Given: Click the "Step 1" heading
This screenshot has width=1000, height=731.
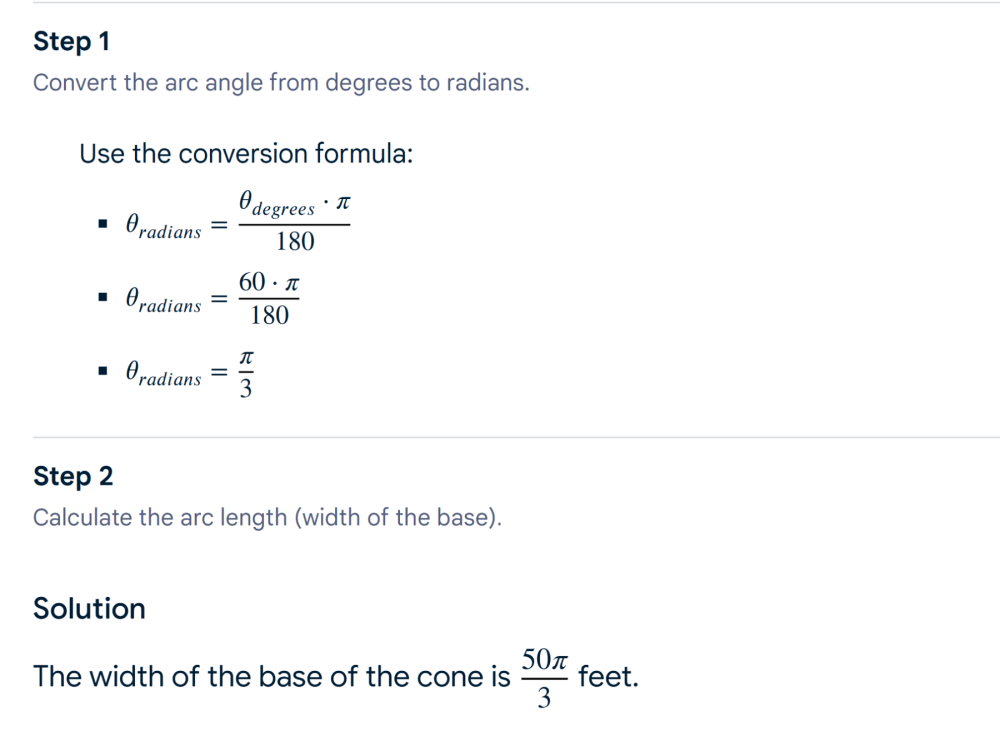Looking at the screenshot, I should [x=71, y=42].
